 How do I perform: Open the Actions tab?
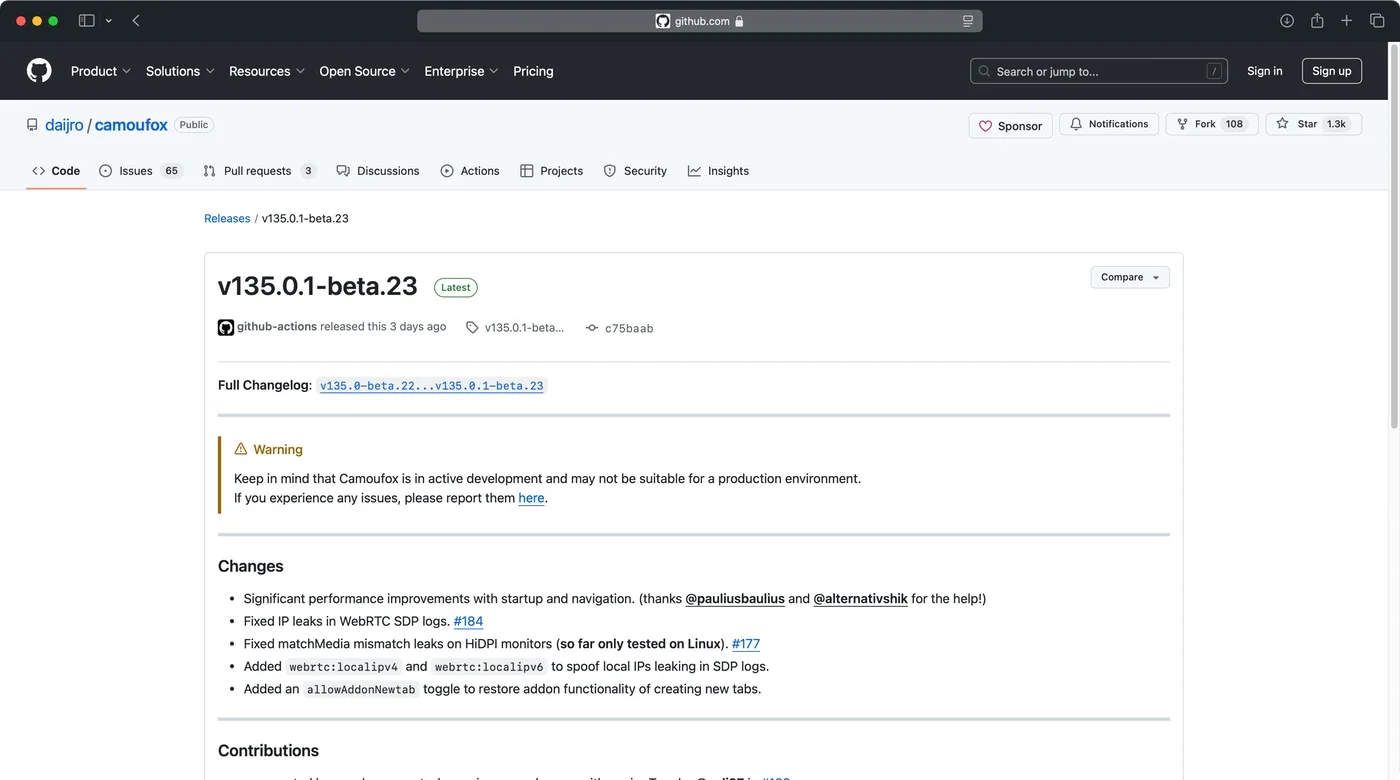click(x=470, y=171)
